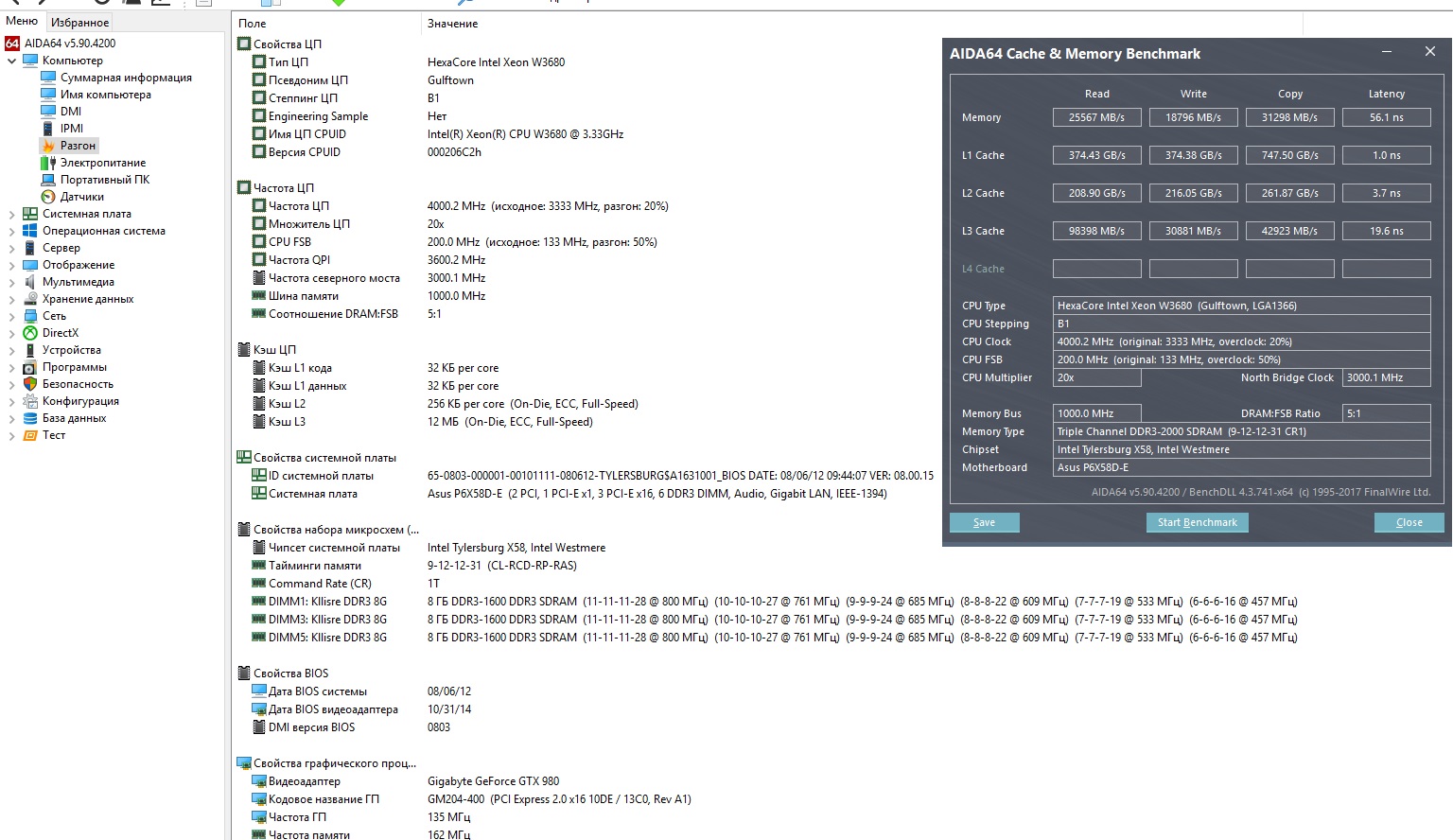This screenshot has height=840, width=1453.
Task: Expand the Программы tree node
Action: point(11,367)
